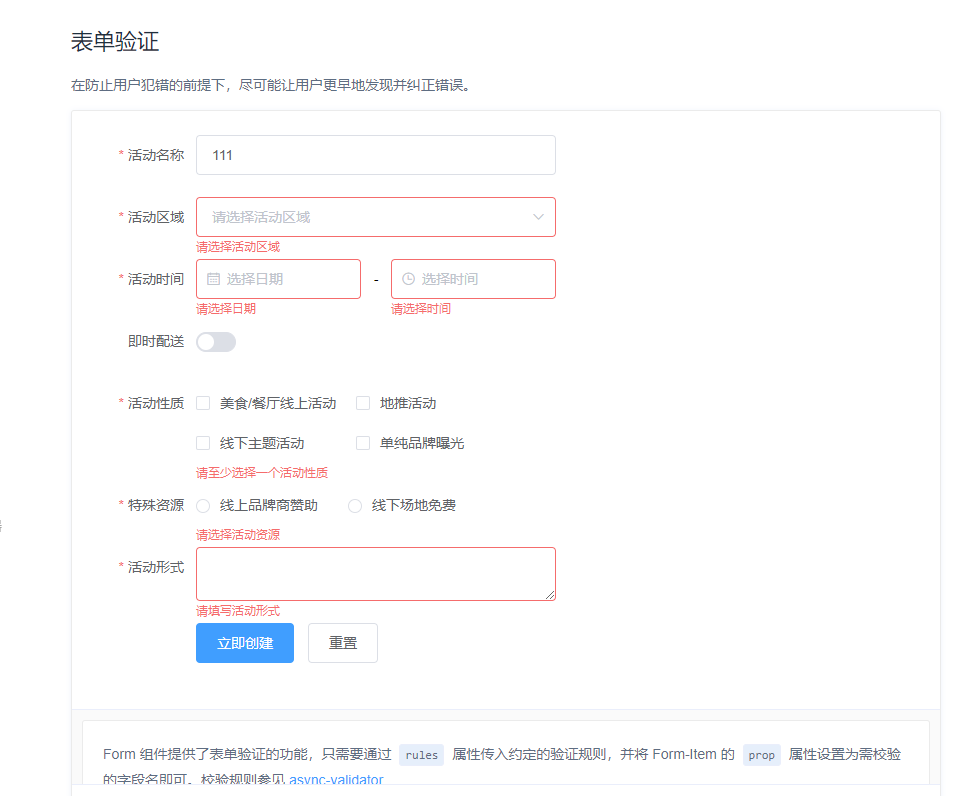The width and height of the screenshot is (954, 796).
Task: Click the 活动名称 field containing 111
Action: click(x=375, y=155)
